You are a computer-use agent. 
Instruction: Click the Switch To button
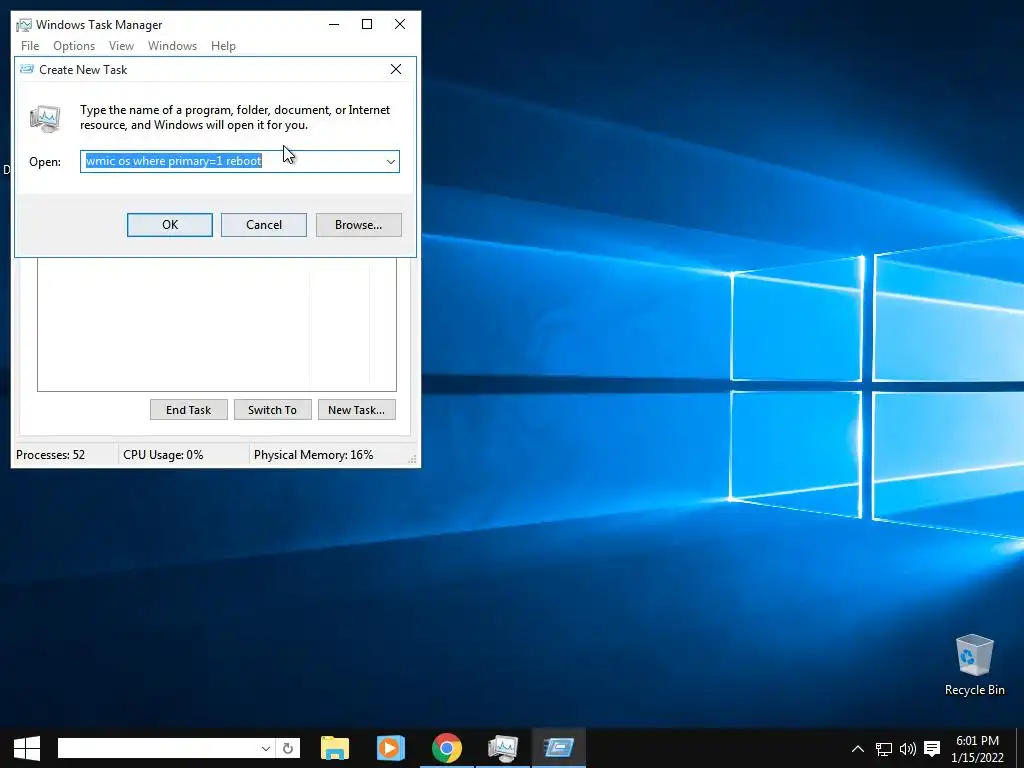pyautogui.click(x=272, y=409)
